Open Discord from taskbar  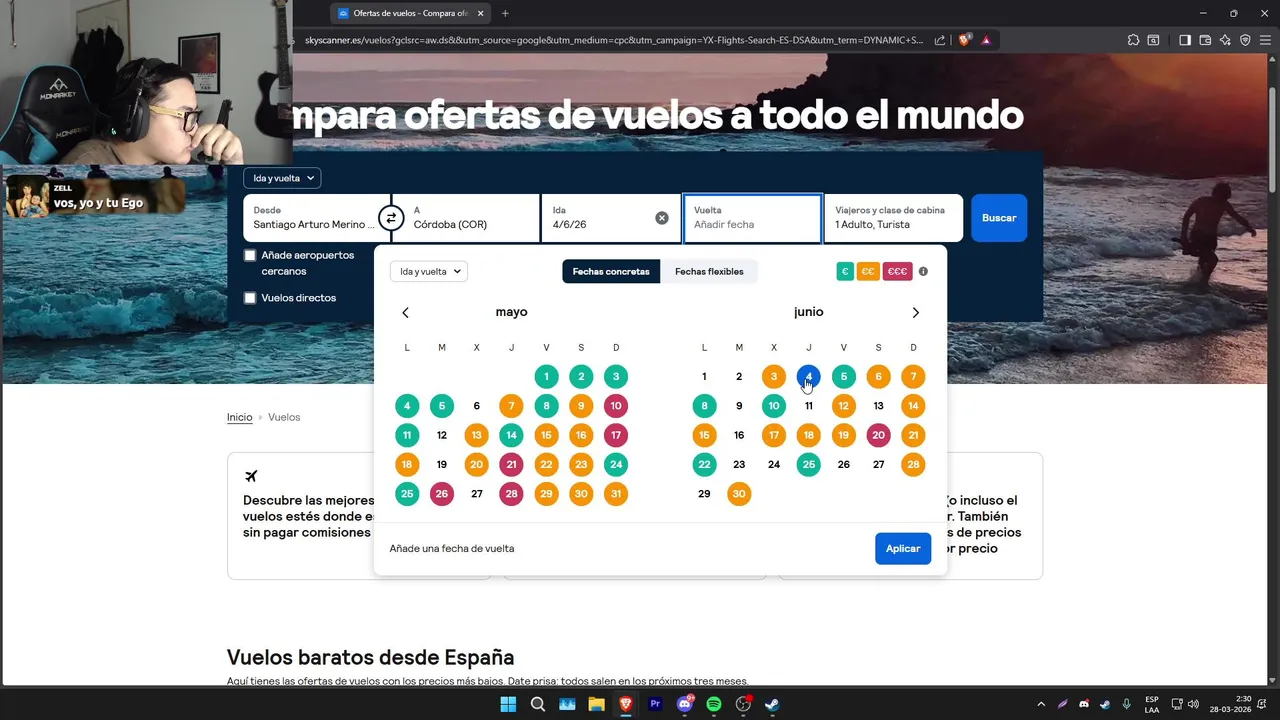tap(685, 704)
